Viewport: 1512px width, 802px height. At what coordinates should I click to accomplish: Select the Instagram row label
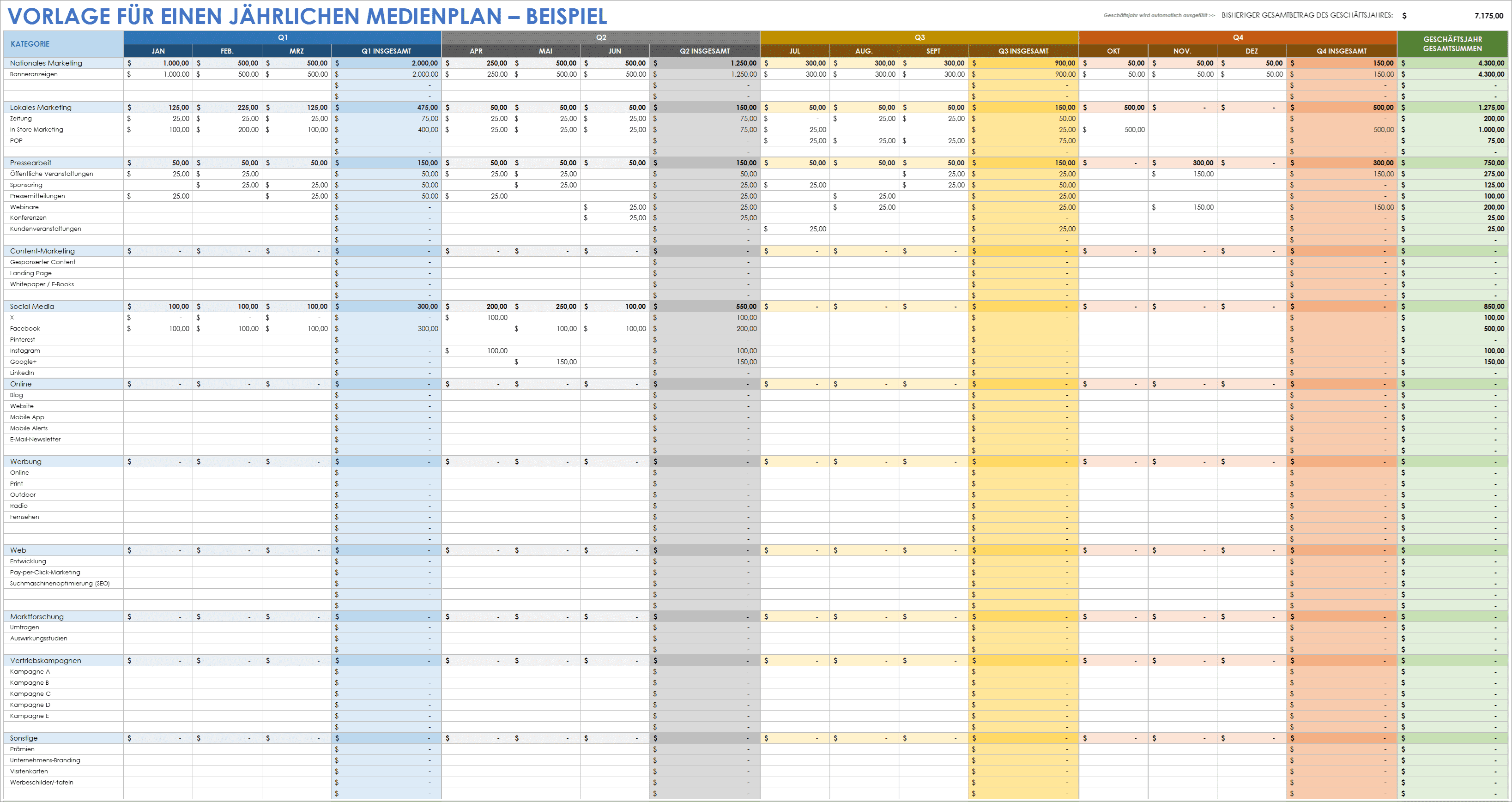click(x=24, y=351)
